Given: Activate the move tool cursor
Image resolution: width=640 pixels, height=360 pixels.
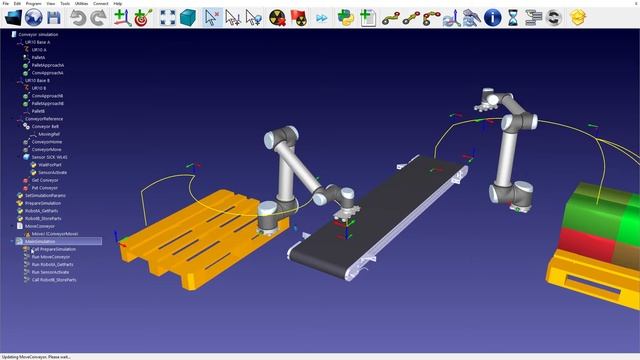Looking at the screenshot, I should pos(253,18).
